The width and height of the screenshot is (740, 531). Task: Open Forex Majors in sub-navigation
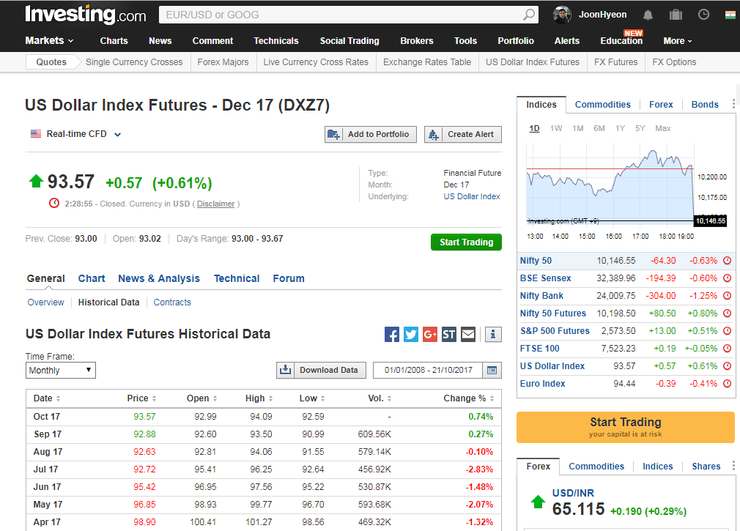[223, 62]
